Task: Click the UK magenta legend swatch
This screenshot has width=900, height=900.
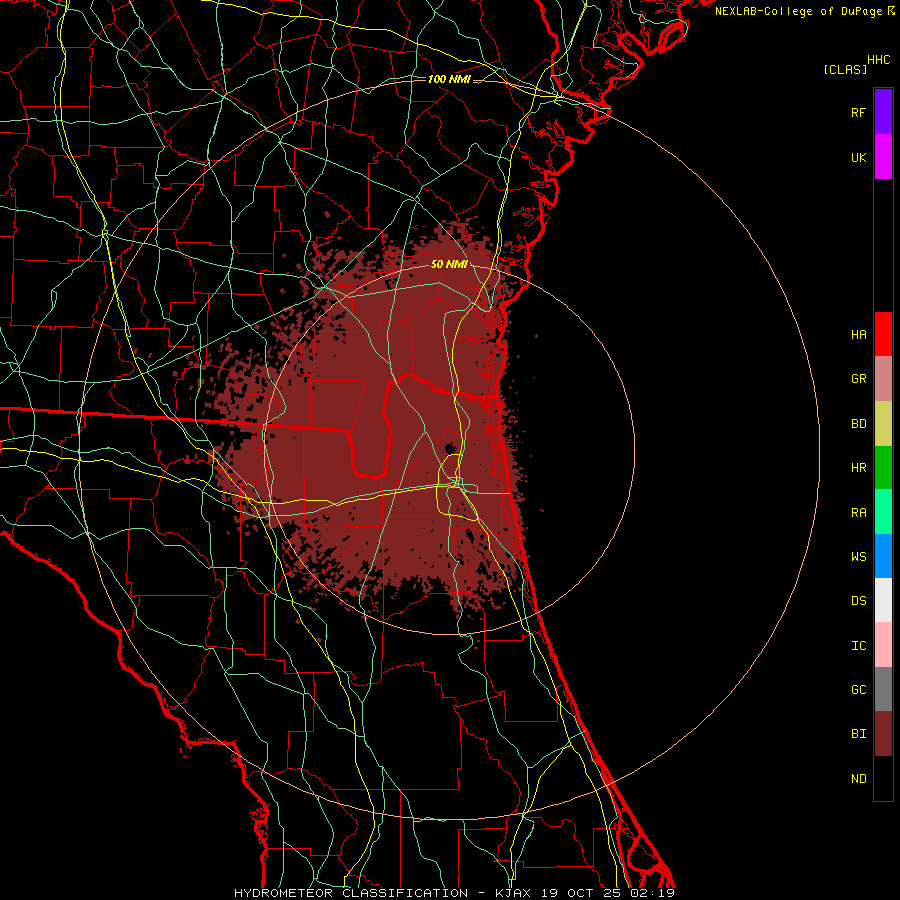Action: pyautogui.click(x=883, y=157)
